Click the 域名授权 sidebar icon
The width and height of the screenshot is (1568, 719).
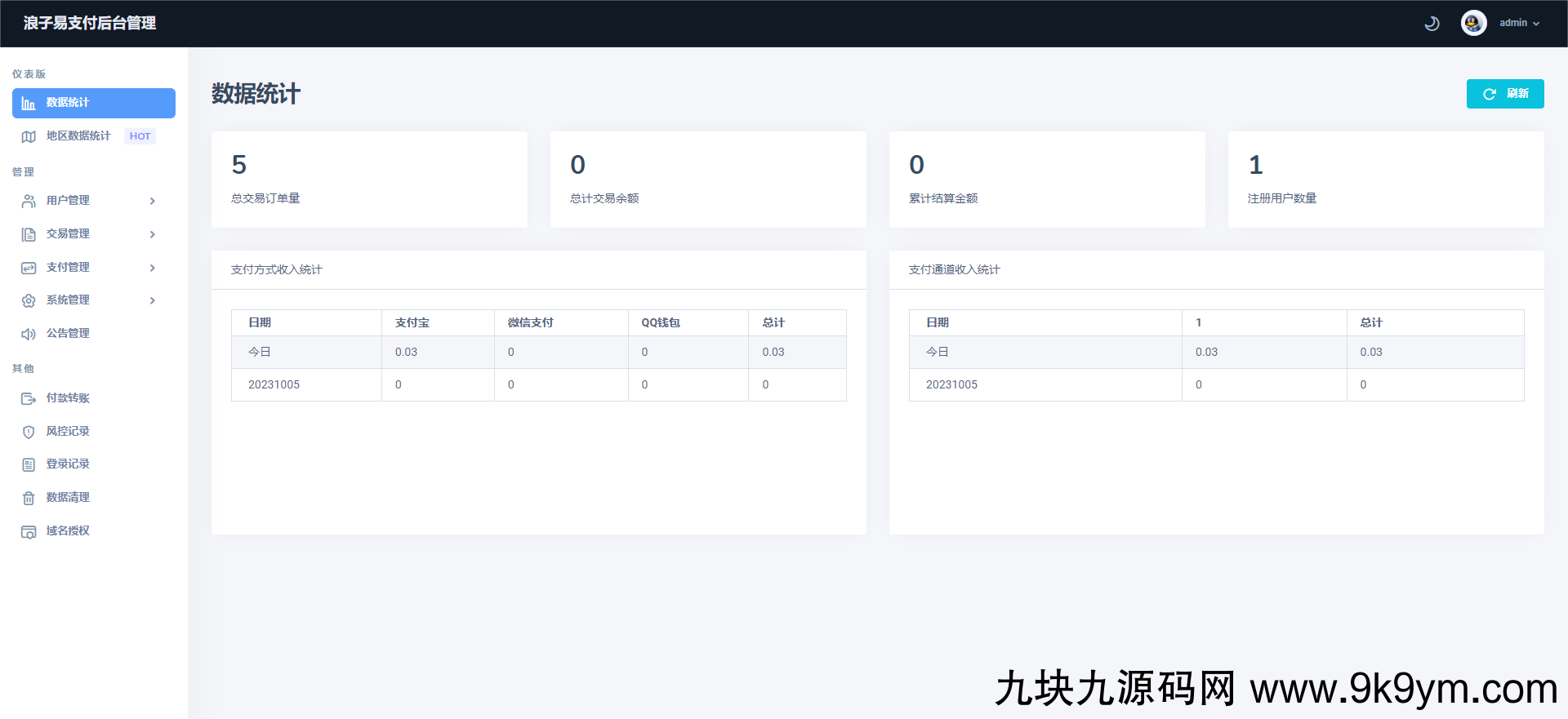point(29,531)
